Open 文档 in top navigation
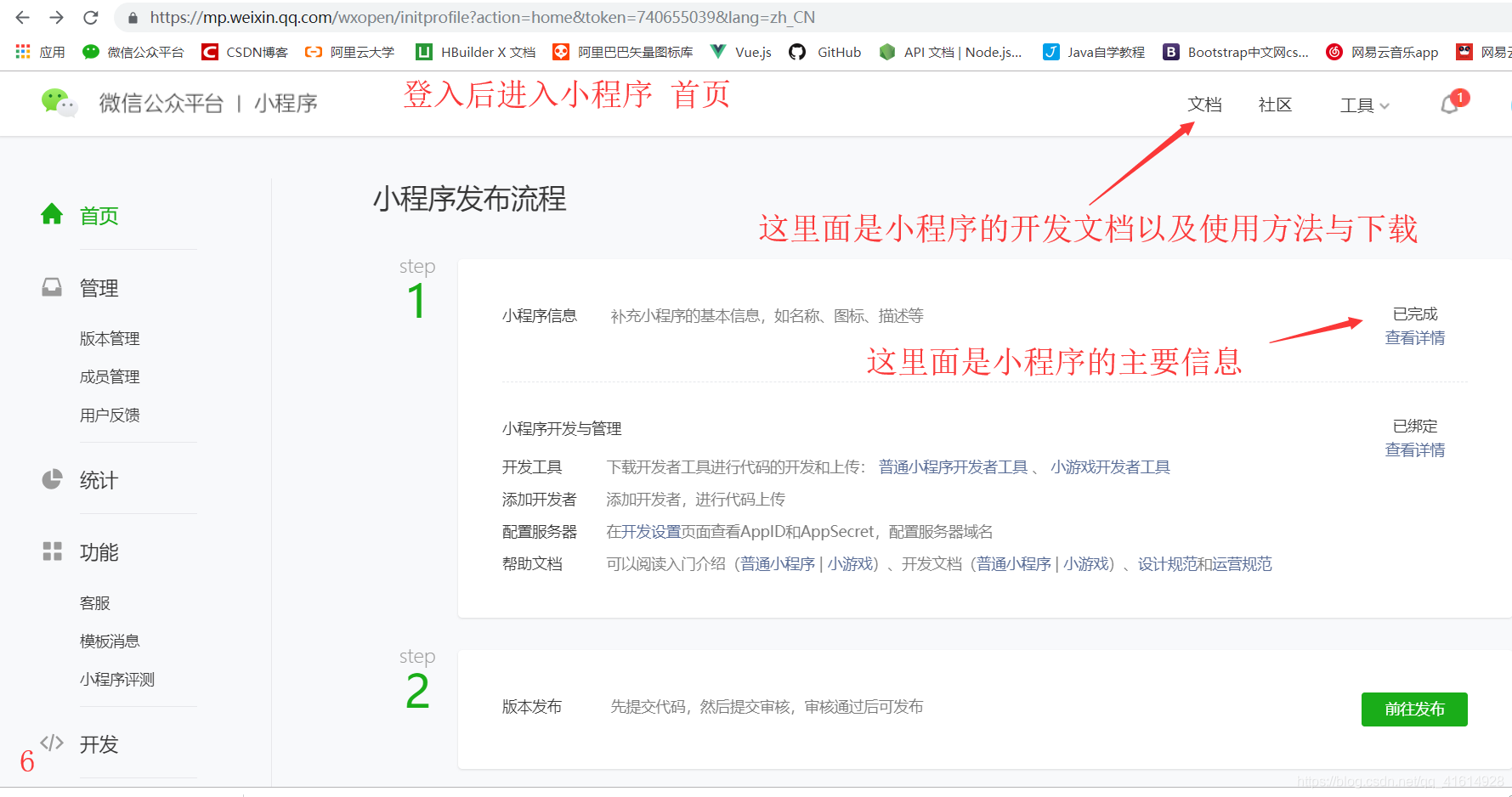Viewport: 1512px width, 797px height. [x=1204, y=105]
